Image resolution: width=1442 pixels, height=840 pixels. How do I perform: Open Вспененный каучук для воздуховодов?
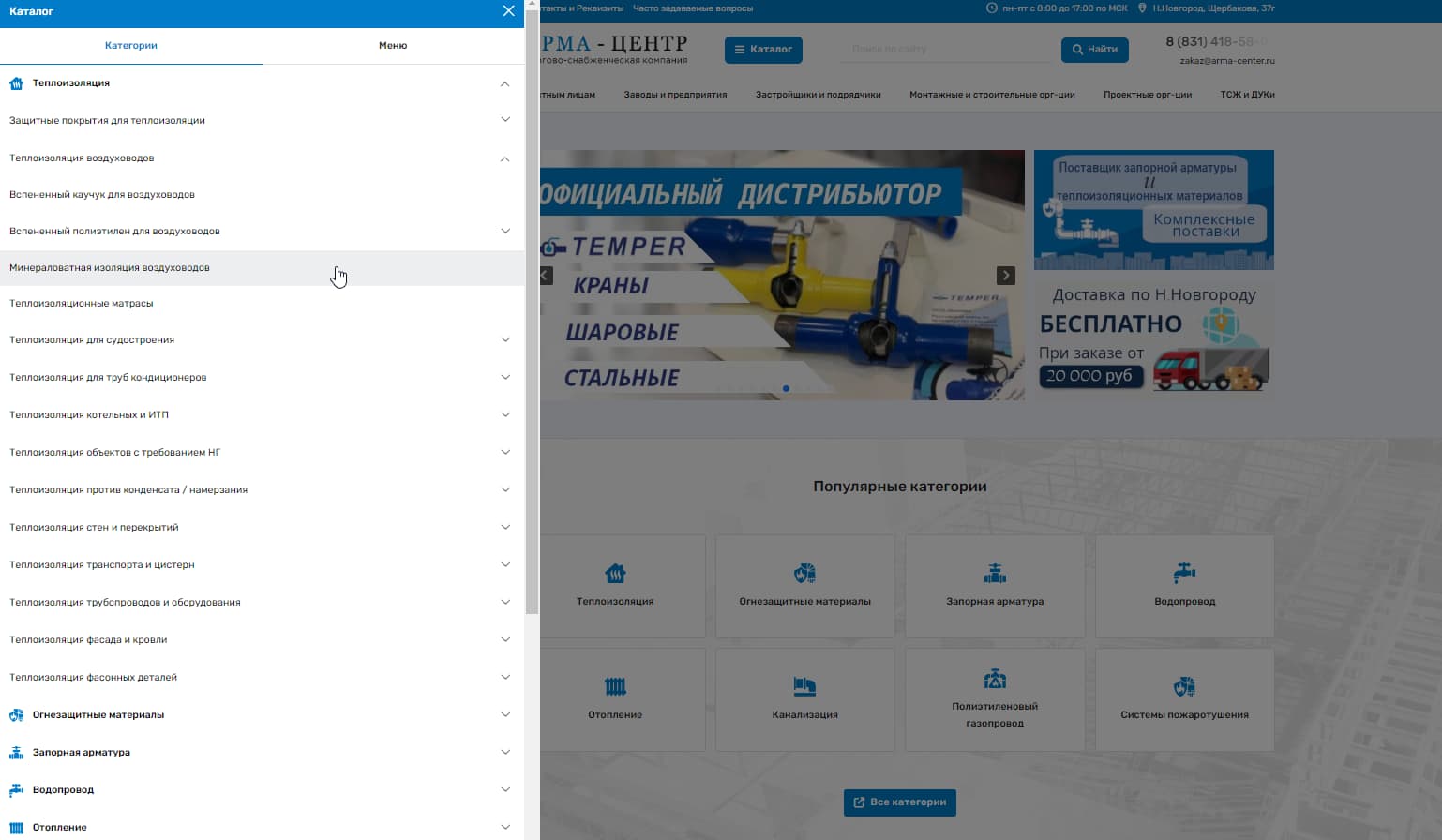[102, 195]
